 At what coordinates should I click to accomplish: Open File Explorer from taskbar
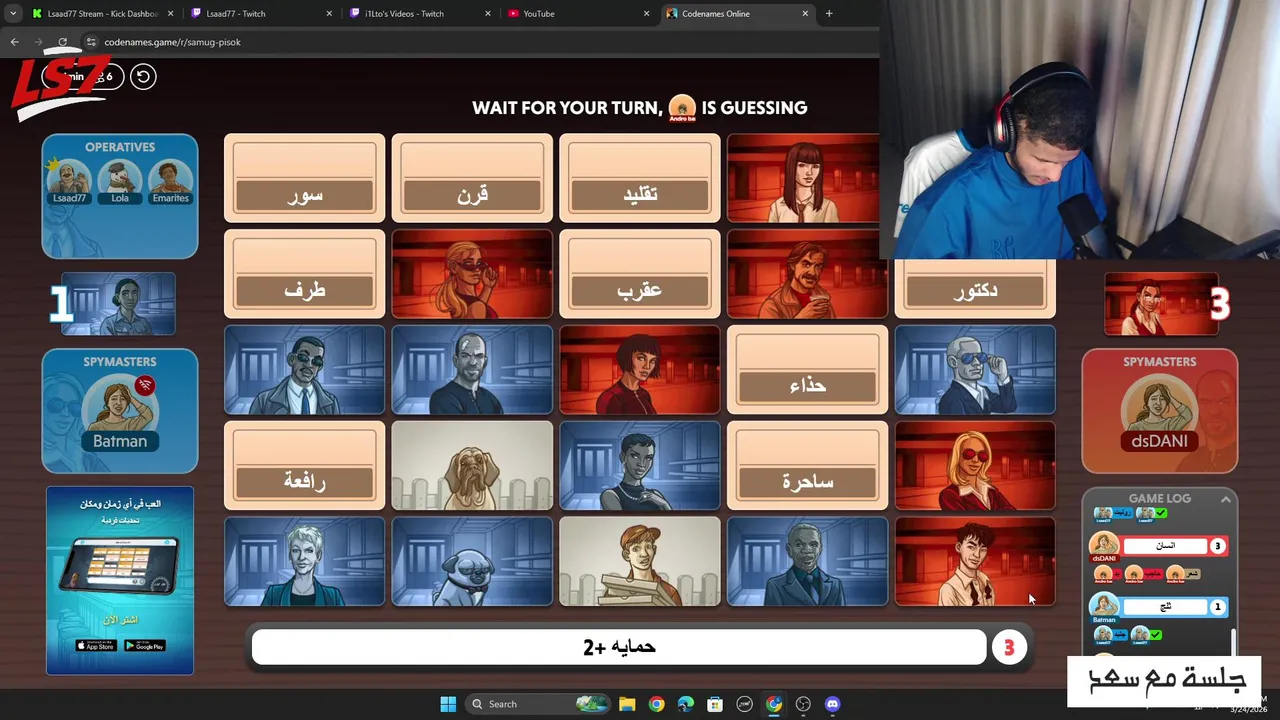627,704
